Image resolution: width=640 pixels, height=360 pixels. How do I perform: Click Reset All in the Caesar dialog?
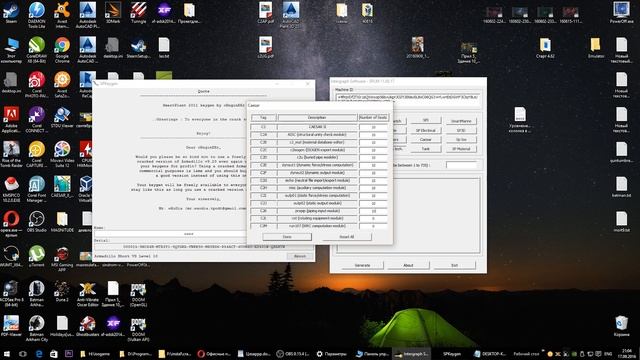(x=347, y=237)
